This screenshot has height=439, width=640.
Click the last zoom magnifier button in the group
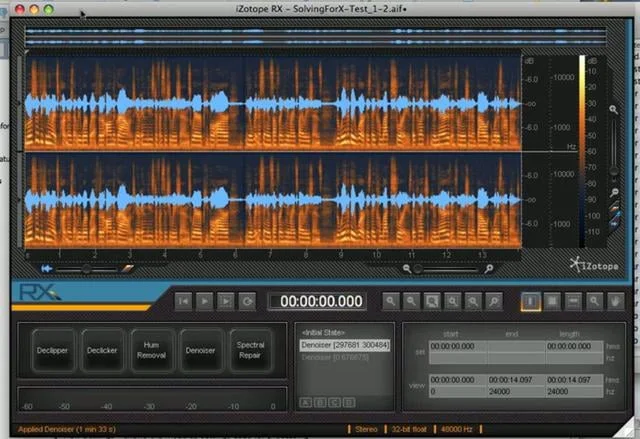[x=494, y=301]
